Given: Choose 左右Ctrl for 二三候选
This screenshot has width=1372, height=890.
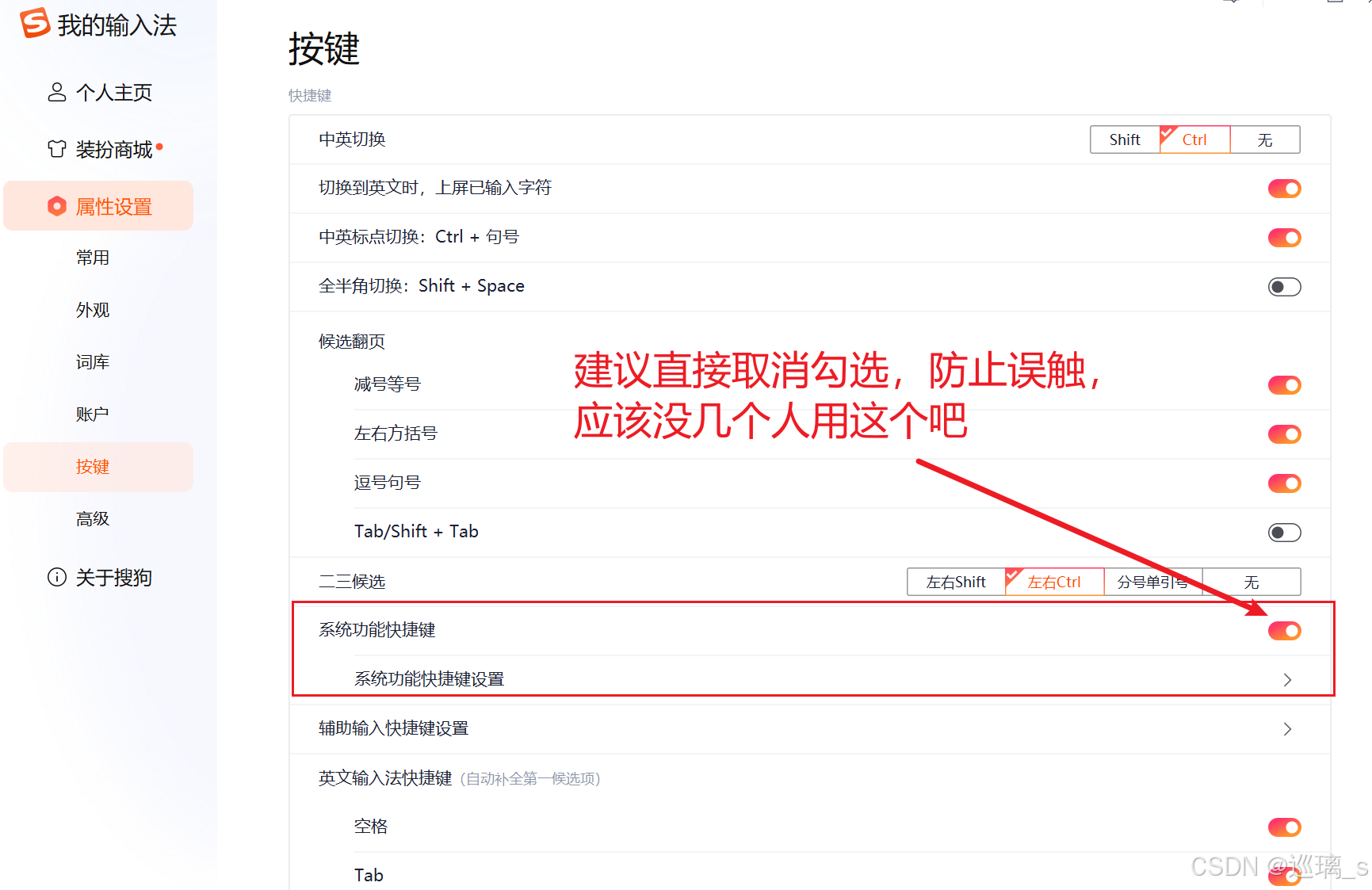Looking at the screenshot, I should pyautogui.click(x=1054, y=582).
